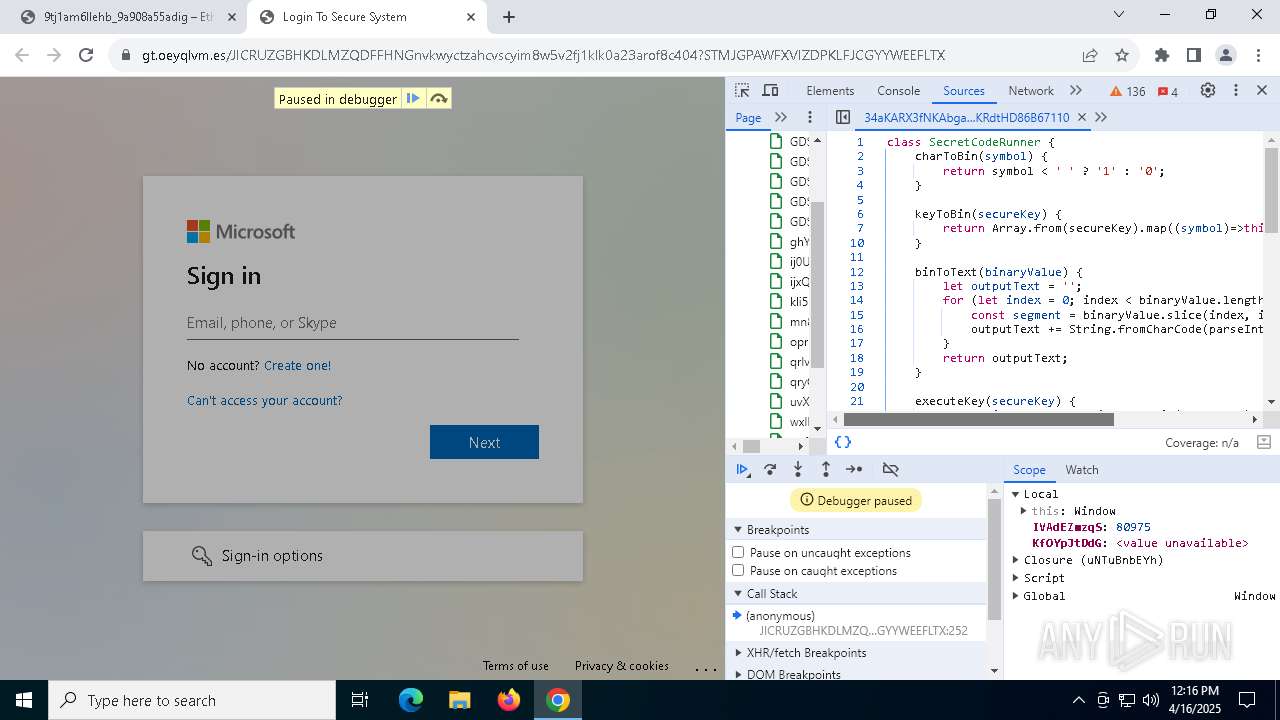Select the Page navigator tab
1280x720 pixels.
[748, 117]
